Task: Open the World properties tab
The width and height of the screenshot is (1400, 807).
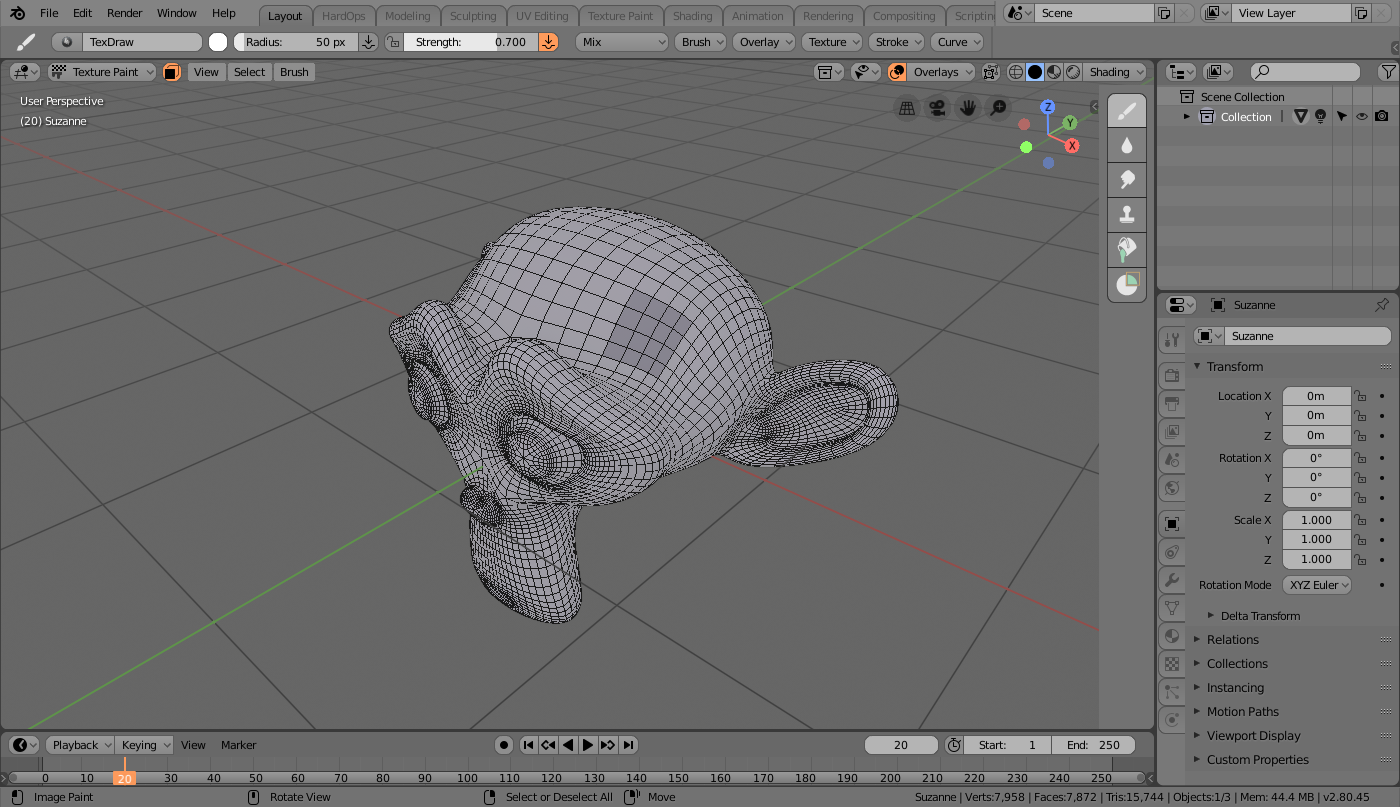Action: pyautogui.click(x=1171, y=488)
